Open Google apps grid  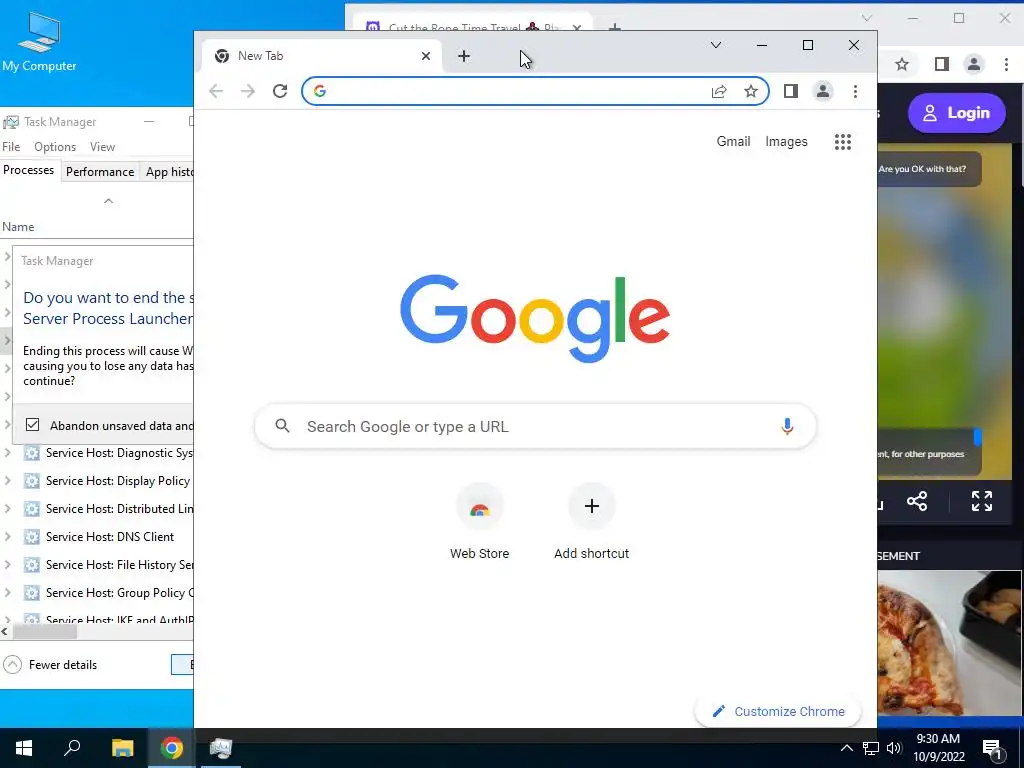click(x=843, y=142)
